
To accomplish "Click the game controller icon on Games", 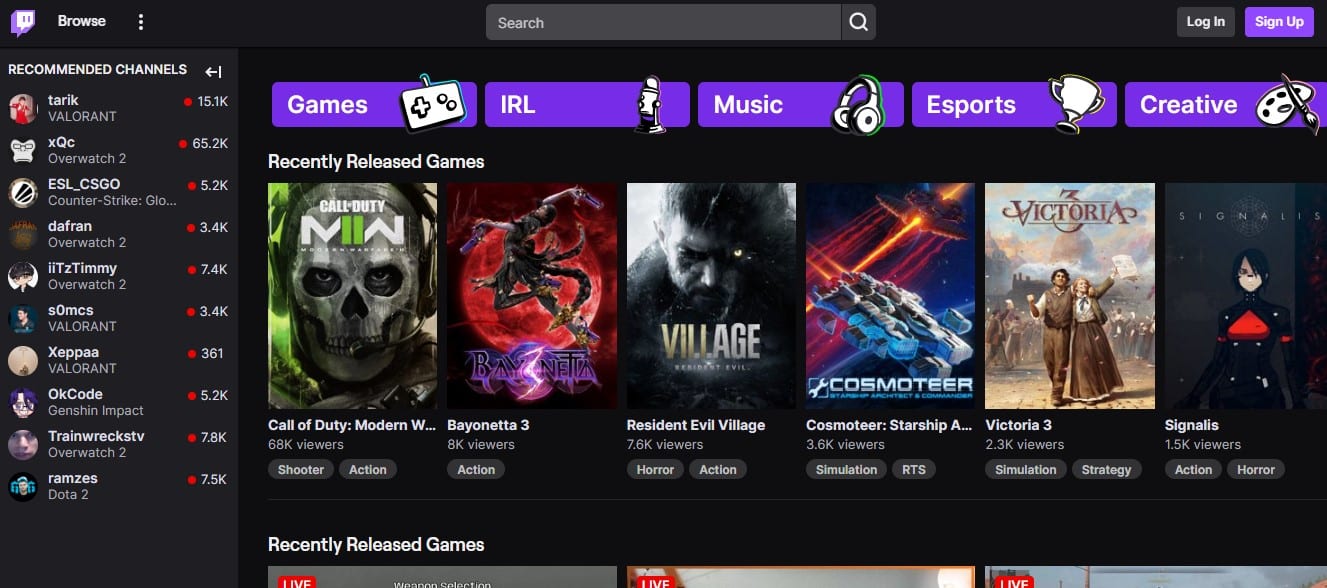I will click(432, 103).
